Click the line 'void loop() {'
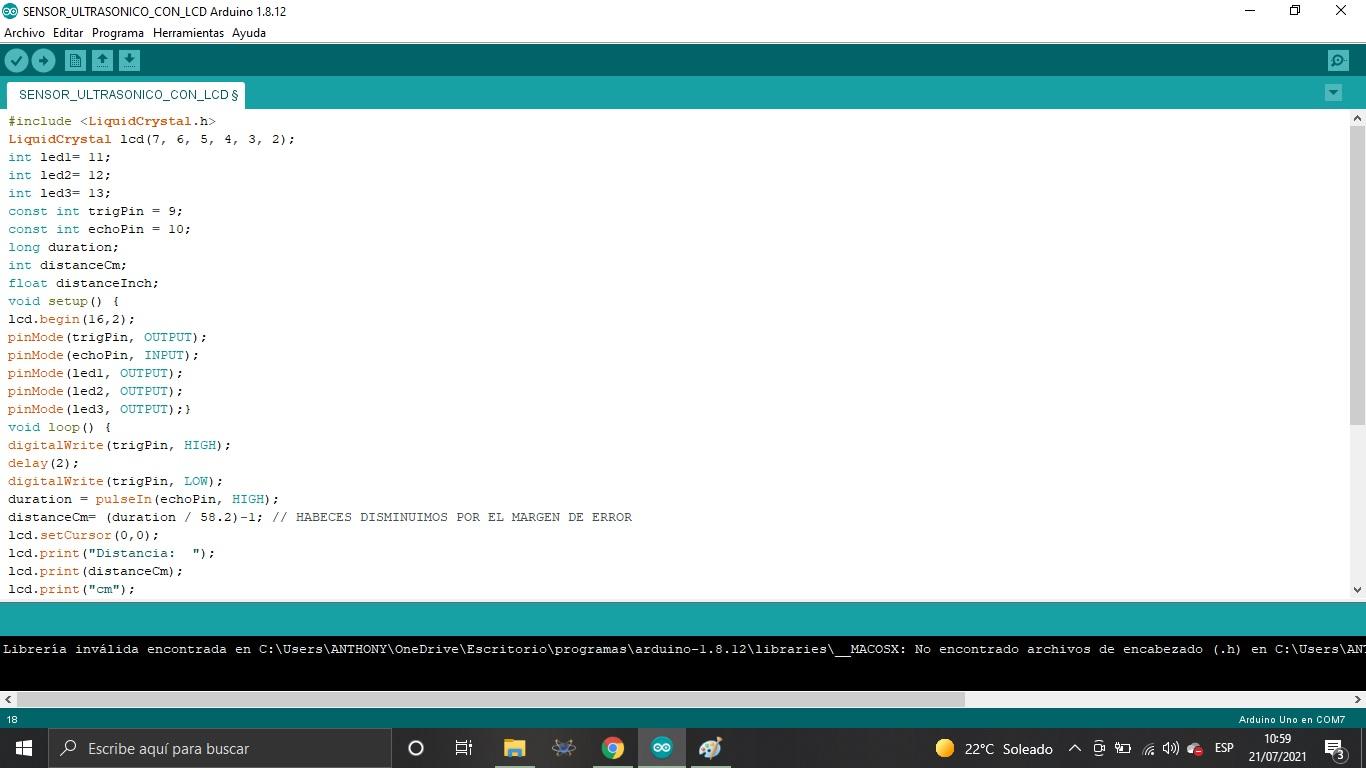This screenshot has height=768, width=1366. pyautogui.click(x=60, y=427)
